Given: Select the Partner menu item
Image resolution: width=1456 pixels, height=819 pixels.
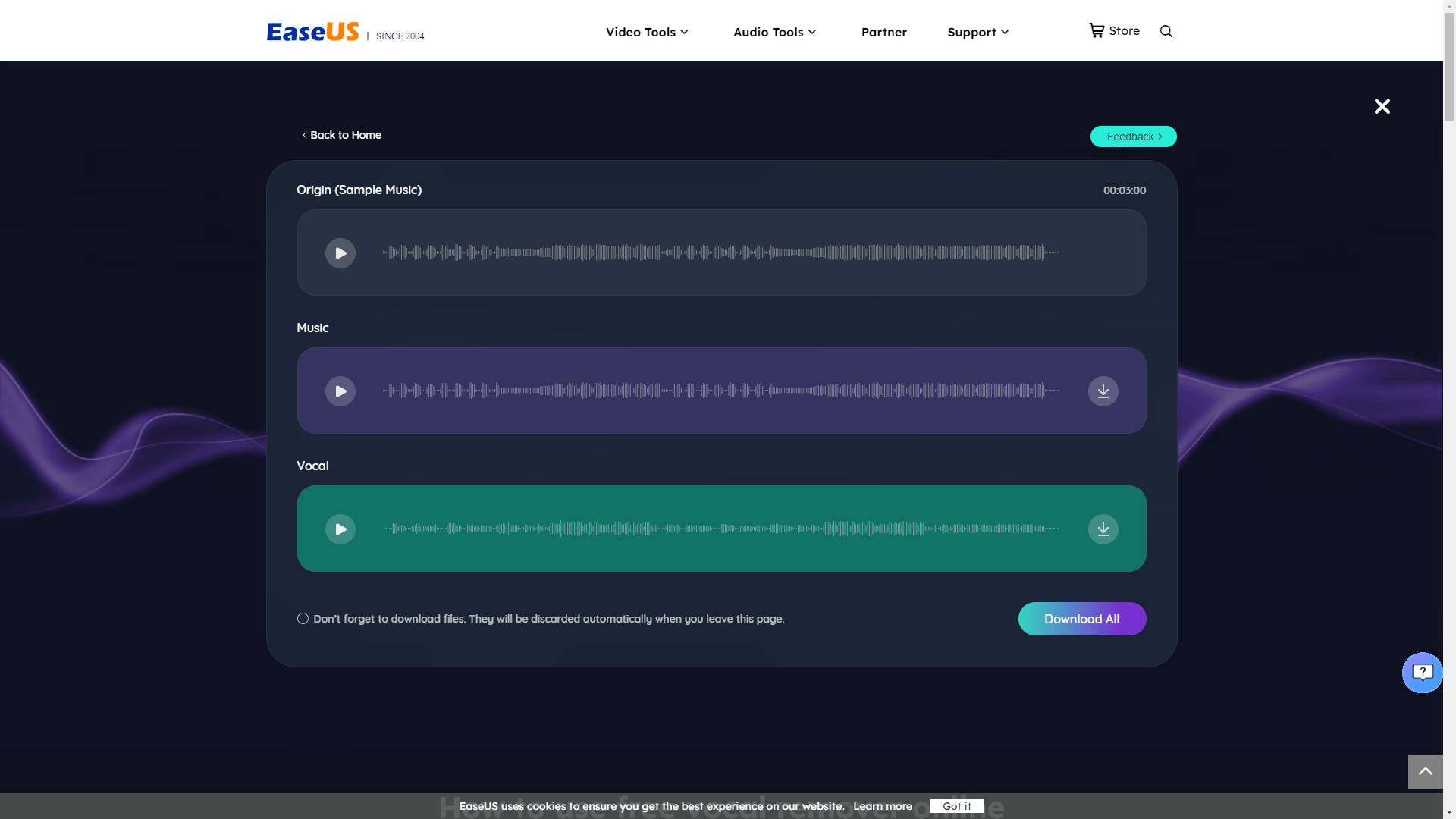Looking at the screenshot, I should click(x=883, y=32).
